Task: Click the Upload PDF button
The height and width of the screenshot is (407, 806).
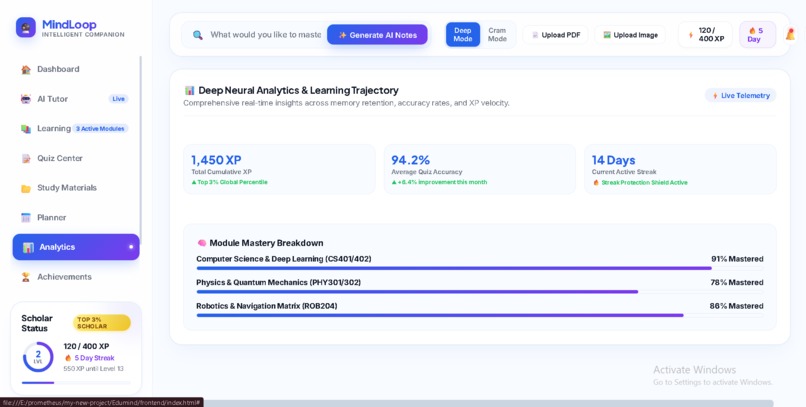Action: [x=556, y=35]
